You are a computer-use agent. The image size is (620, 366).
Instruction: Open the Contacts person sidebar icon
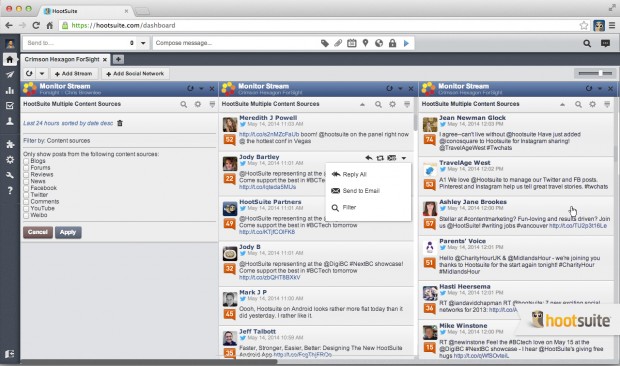click(x=9, y=121)
